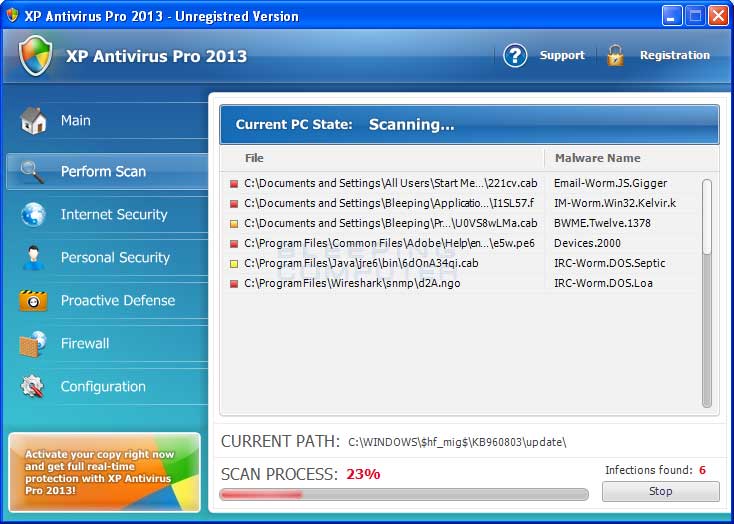Click the scan results vertical scrollbar
The image size is (734, 524).
point(707,293)
